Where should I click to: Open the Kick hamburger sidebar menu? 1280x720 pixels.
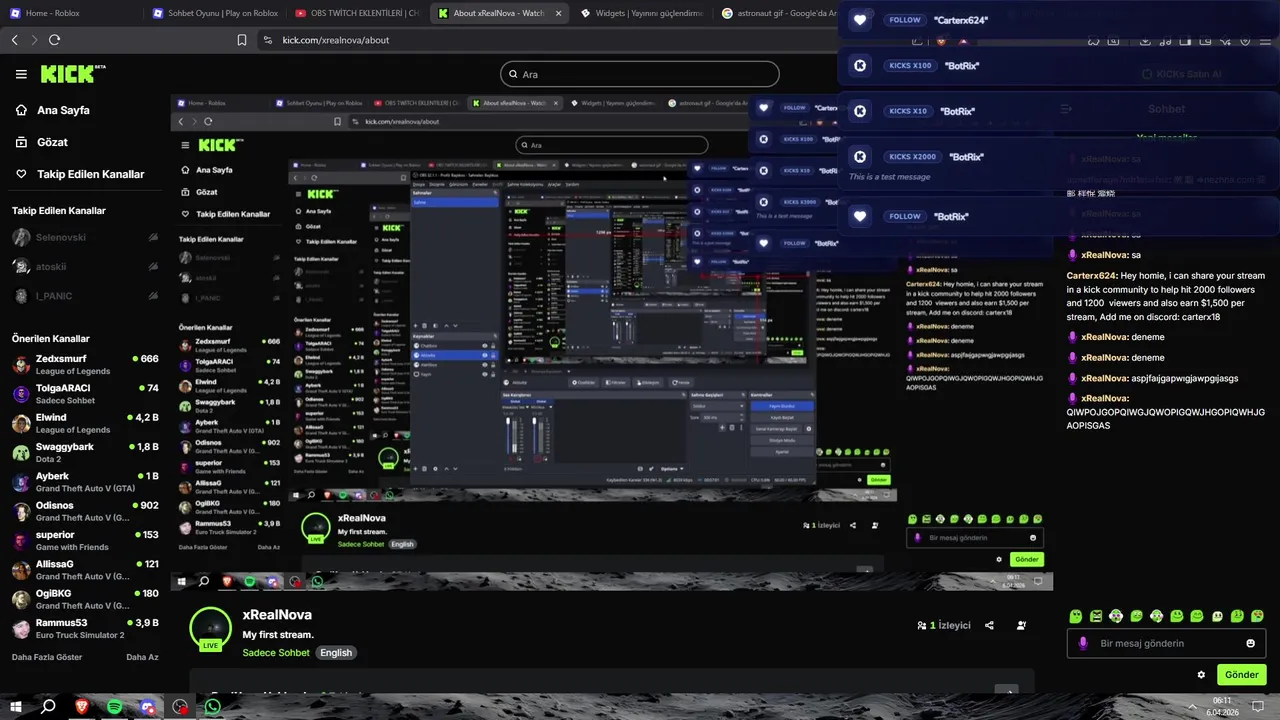tap(21, 74)
